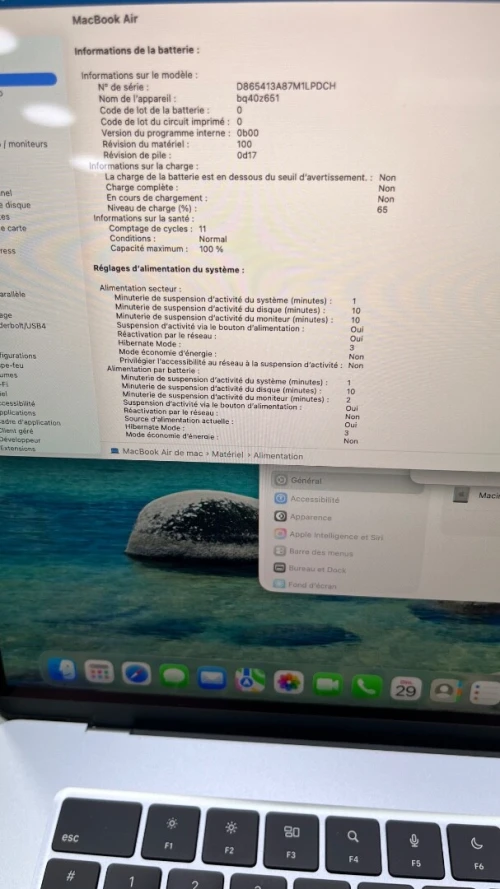Click 'Conditions' value Normal
This screenshot has height=889, width=500.
[x=213, y=239]
